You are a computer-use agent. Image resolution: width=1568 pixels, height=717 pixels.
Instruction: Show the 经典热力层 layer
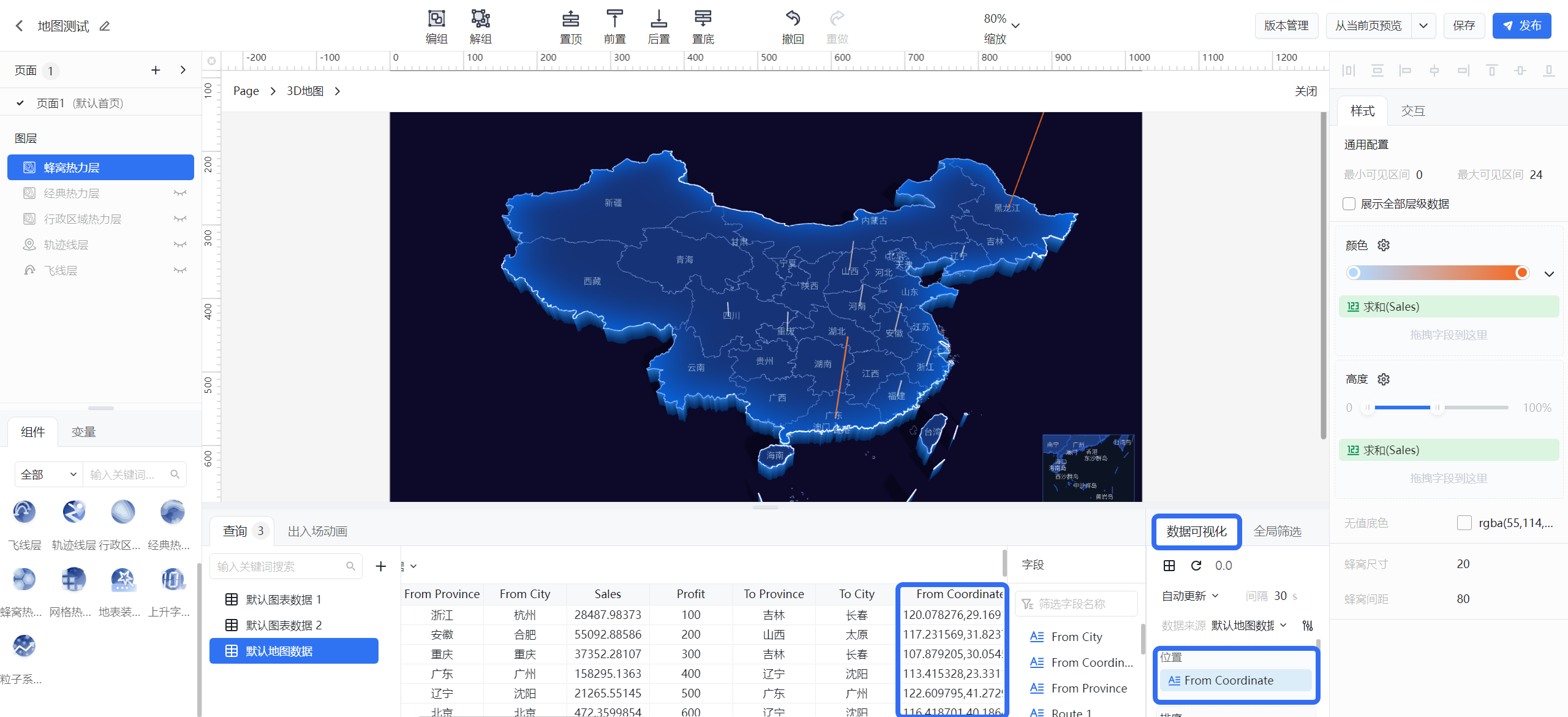[179, 193]
